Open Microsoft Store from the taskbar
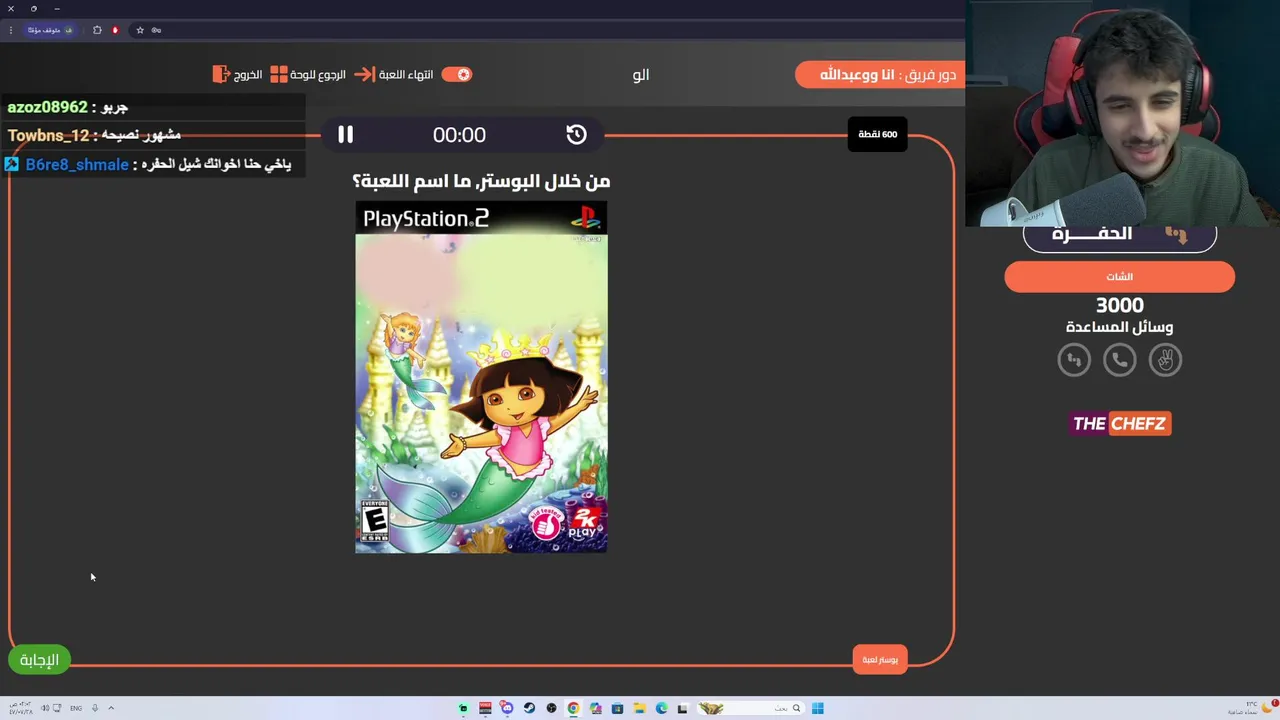Image resolution: width=1280 pixels, height=720 pixels. pyautogui.click(x=617, y=708)
